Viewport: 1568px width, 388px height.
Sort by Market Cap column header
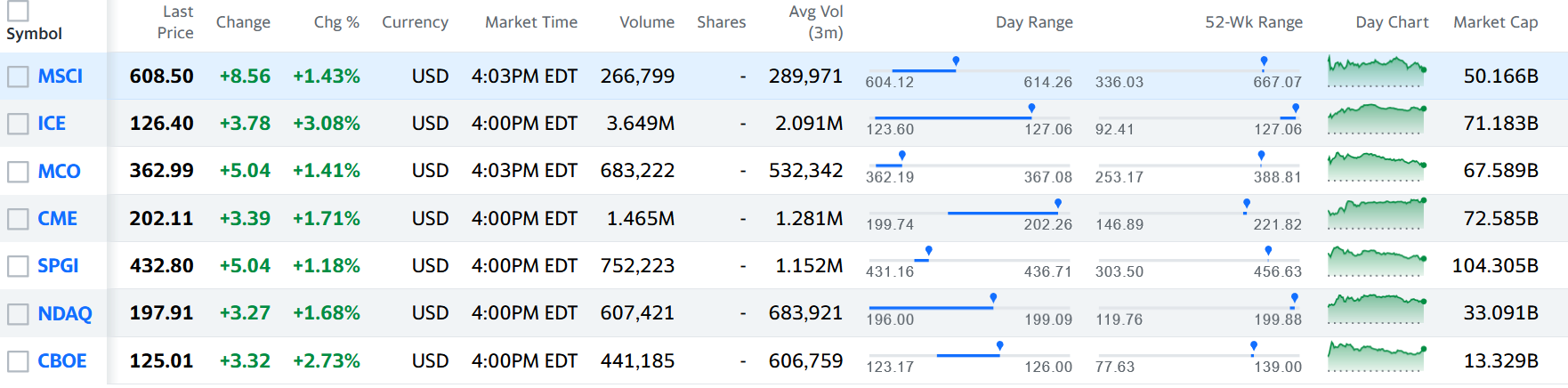pyautogui.click(x=1495, y=22)
